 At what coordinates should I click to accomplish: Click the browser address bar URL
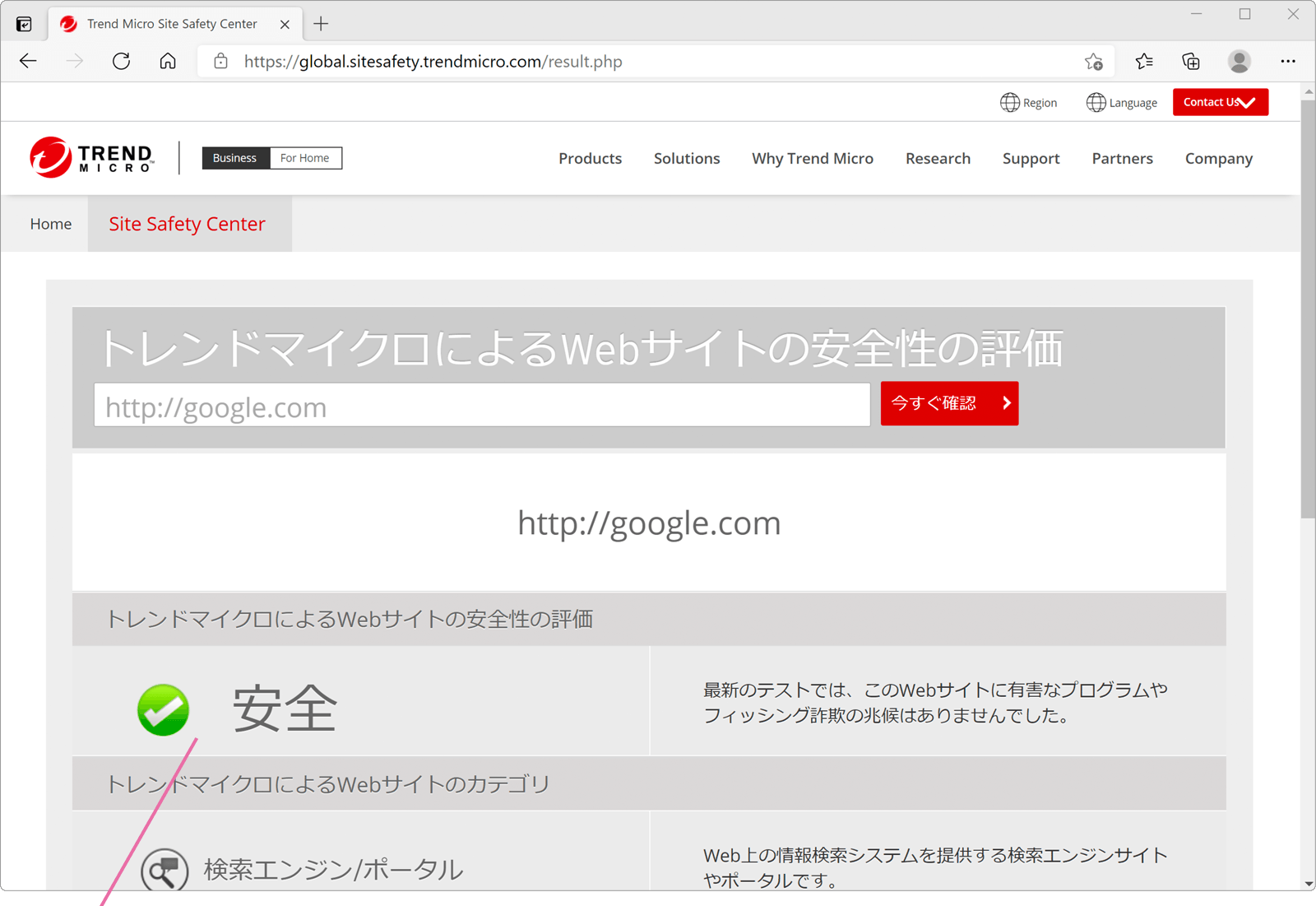click(433, 62)
